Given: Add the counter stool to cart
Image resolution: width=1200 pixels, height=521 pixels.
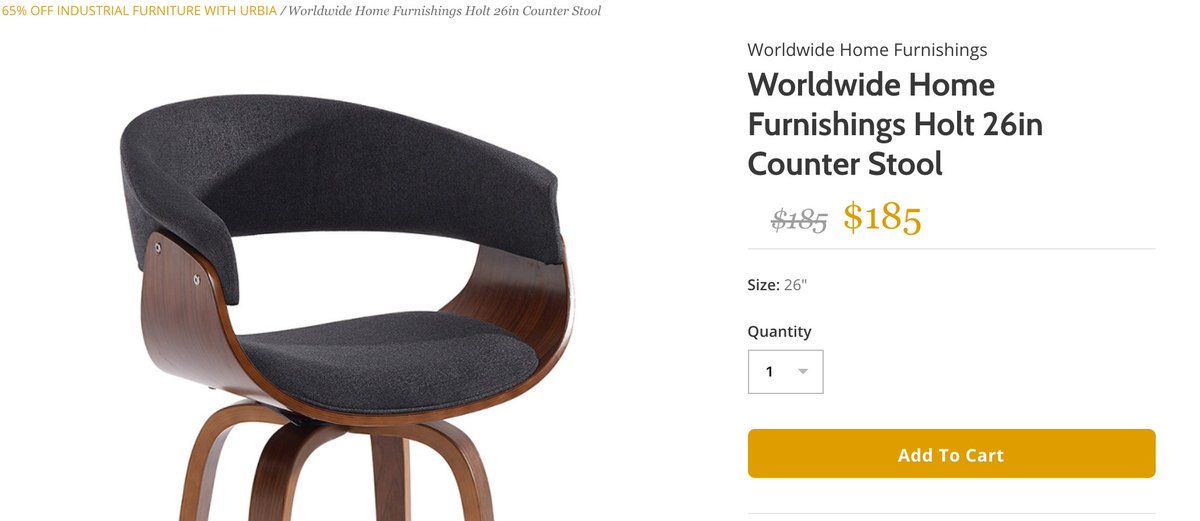Looking at the screenshot, I should pos(951,454).
